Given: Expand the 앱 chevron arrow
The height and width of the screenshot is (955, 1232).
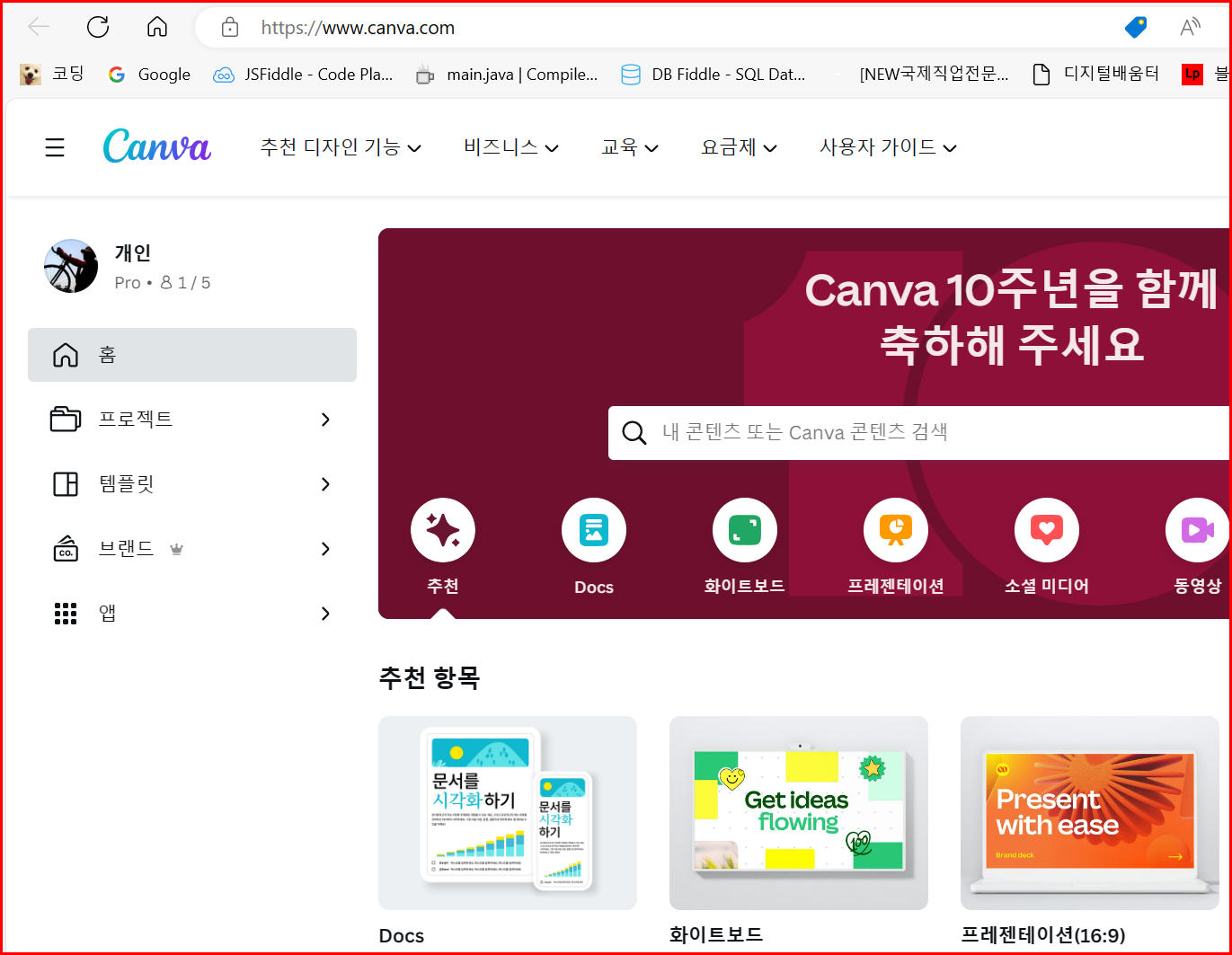Looking at the screenshot, I should (325, 614).
